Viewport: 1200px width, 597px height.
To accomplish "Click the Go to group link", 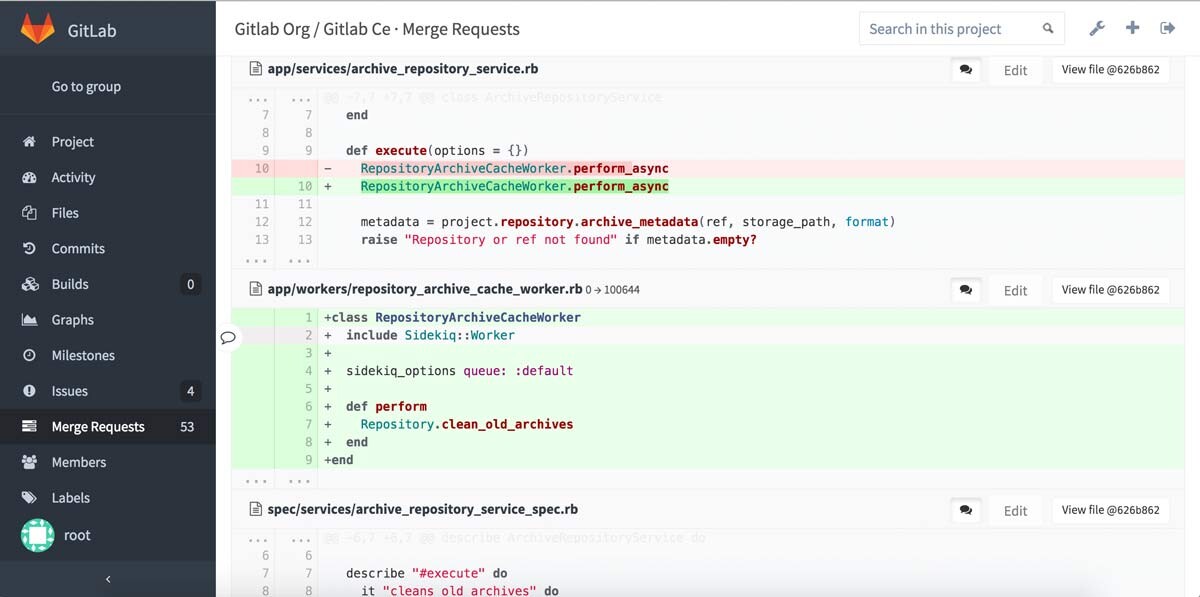I will coord(86,86).
